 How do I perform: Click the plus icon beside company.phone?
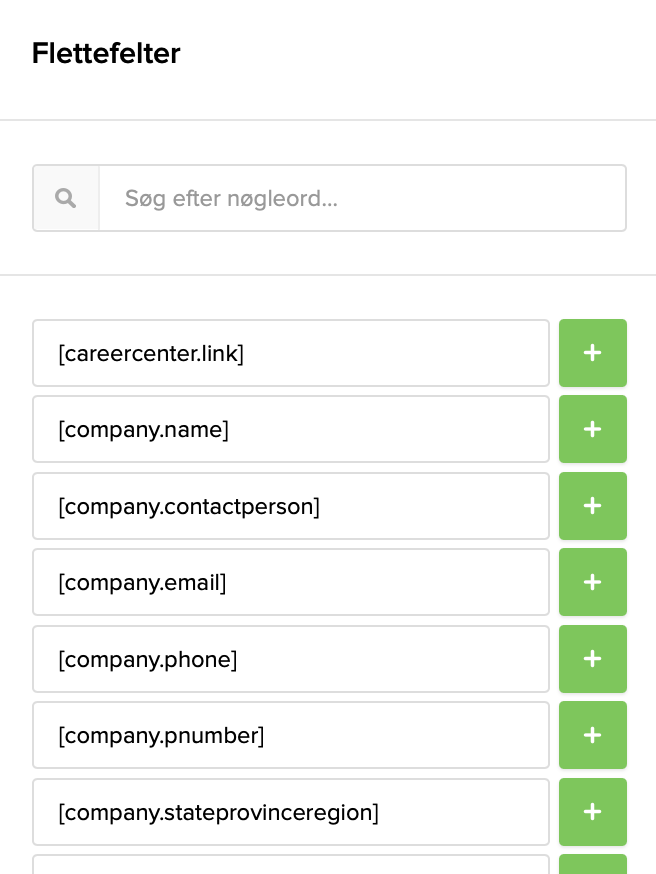pyautogui.click(x=592, y=659)
